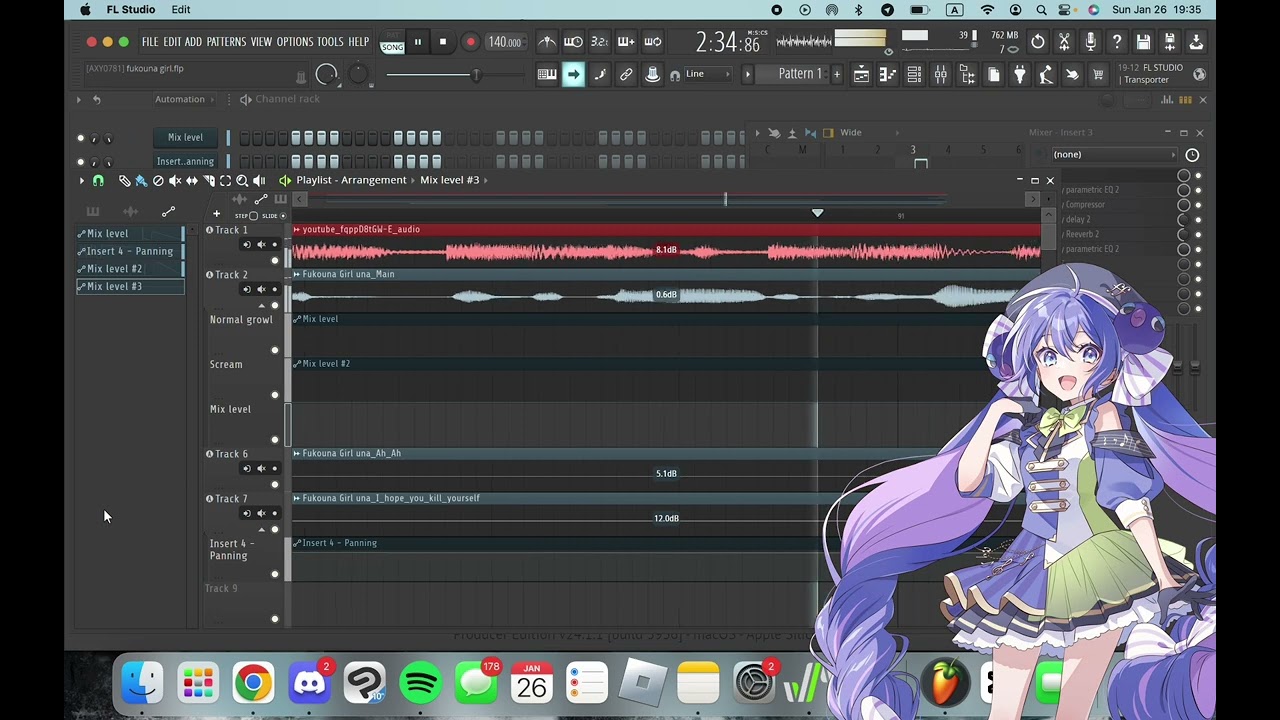Toggle playlist snap magnet icon
The height and width of the screenshot is (720, 1280).
pyautogui.click(x=98, y=181)
